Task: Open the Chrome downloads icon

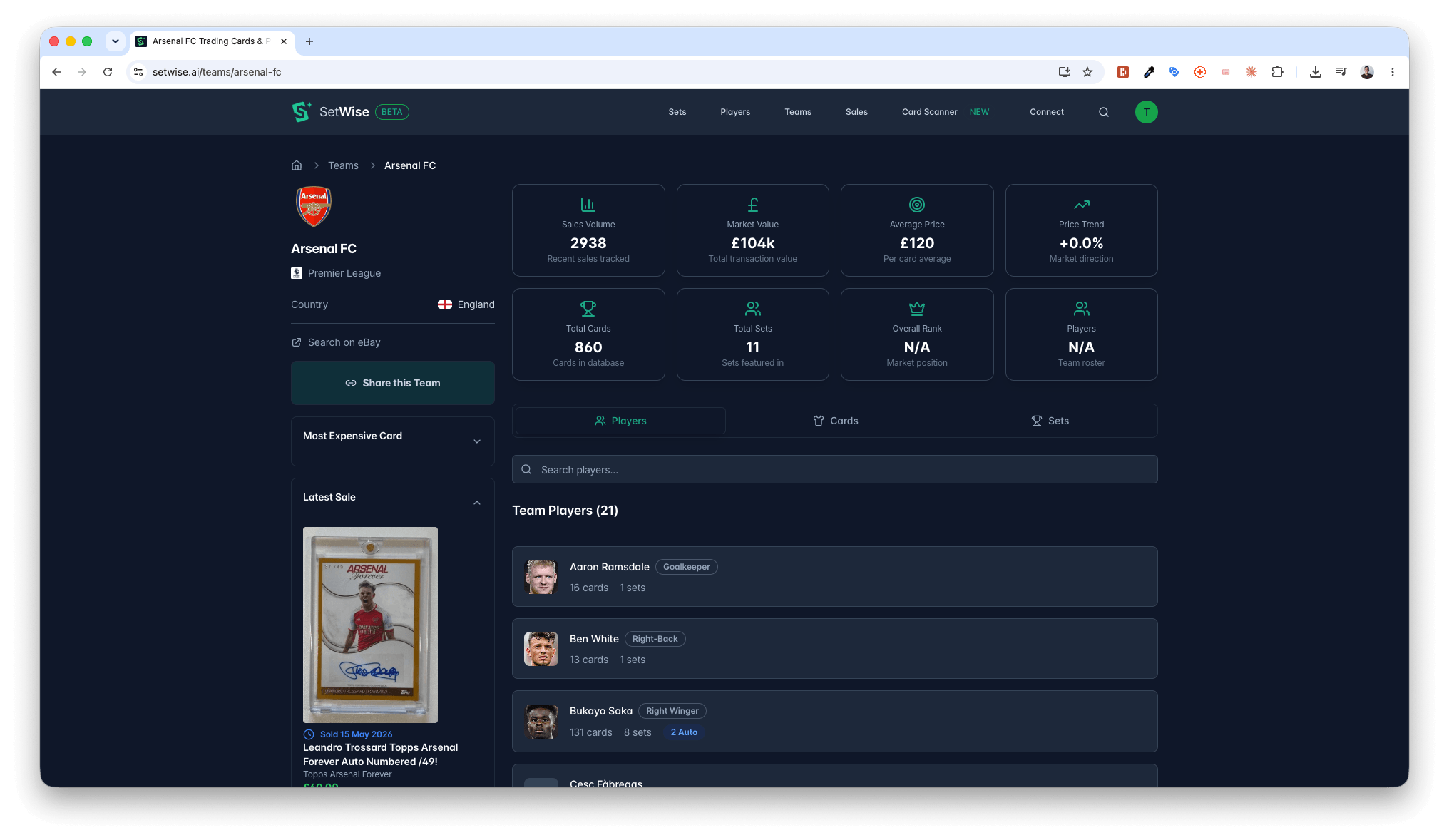Action: pos(1316,72)
